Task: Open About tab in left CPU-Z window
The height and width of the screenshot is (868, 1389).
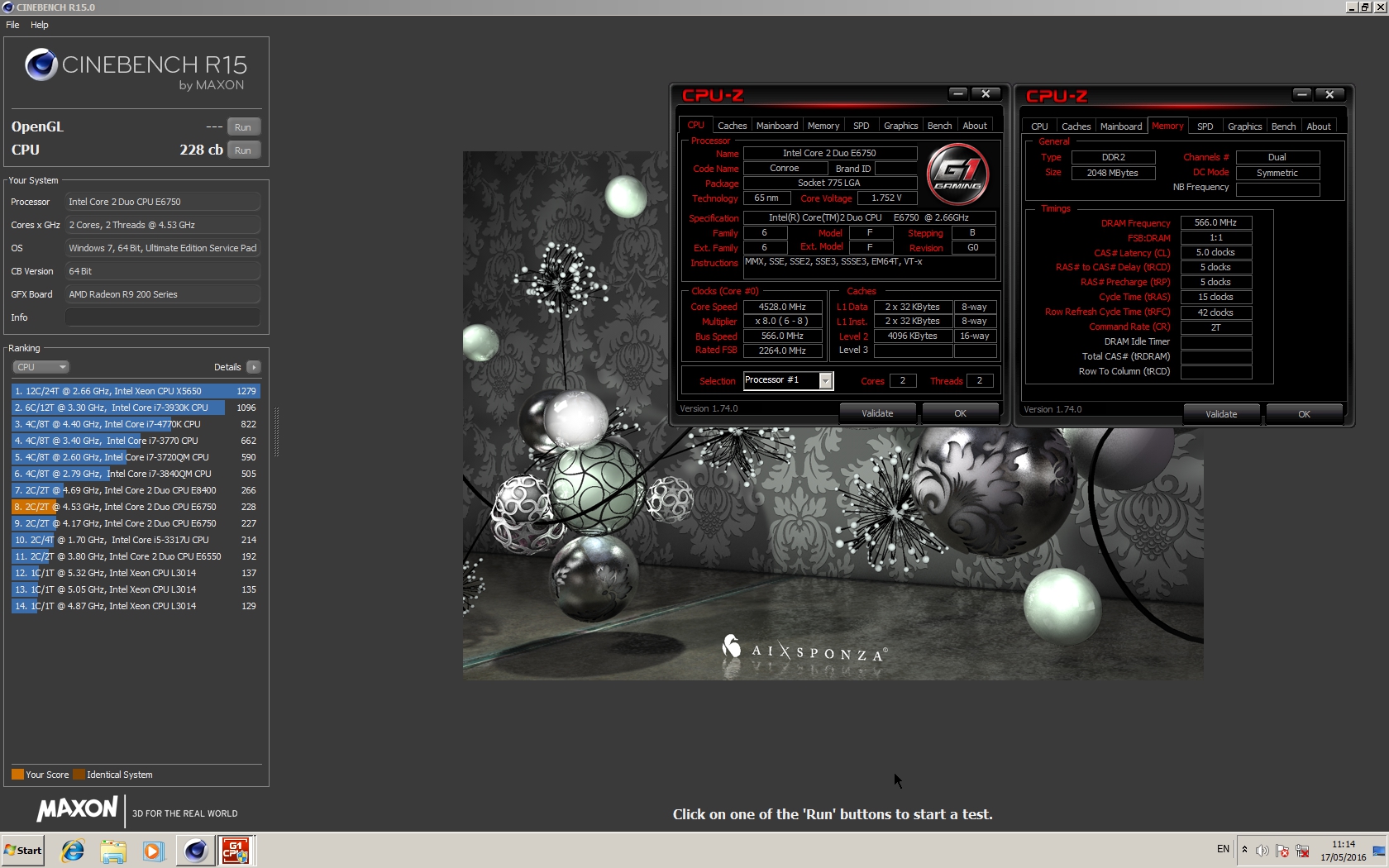Action: pos(976,126)
